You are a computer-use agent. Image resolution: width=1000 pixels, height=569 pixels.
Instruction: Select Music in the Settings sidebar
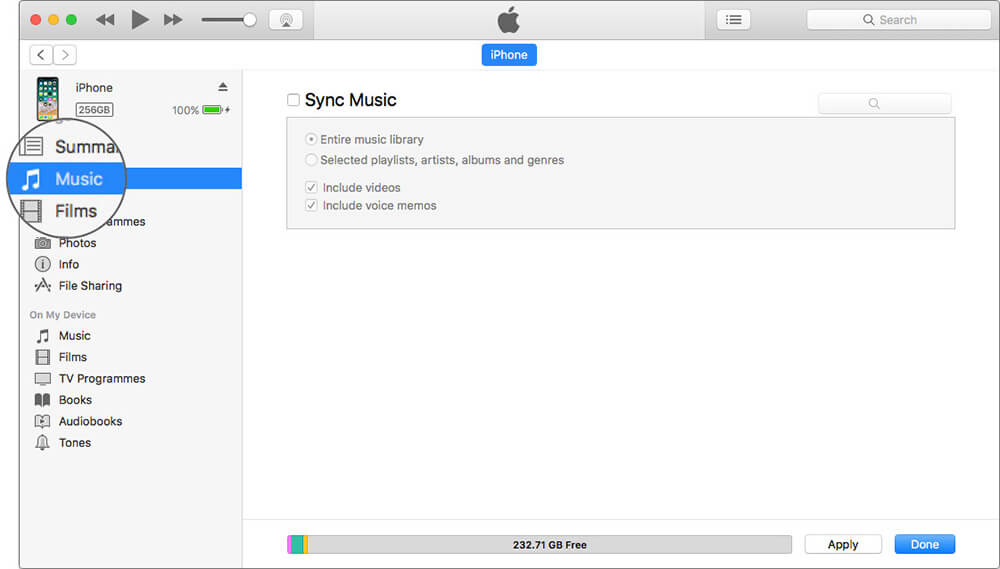[x=124, y=179]
